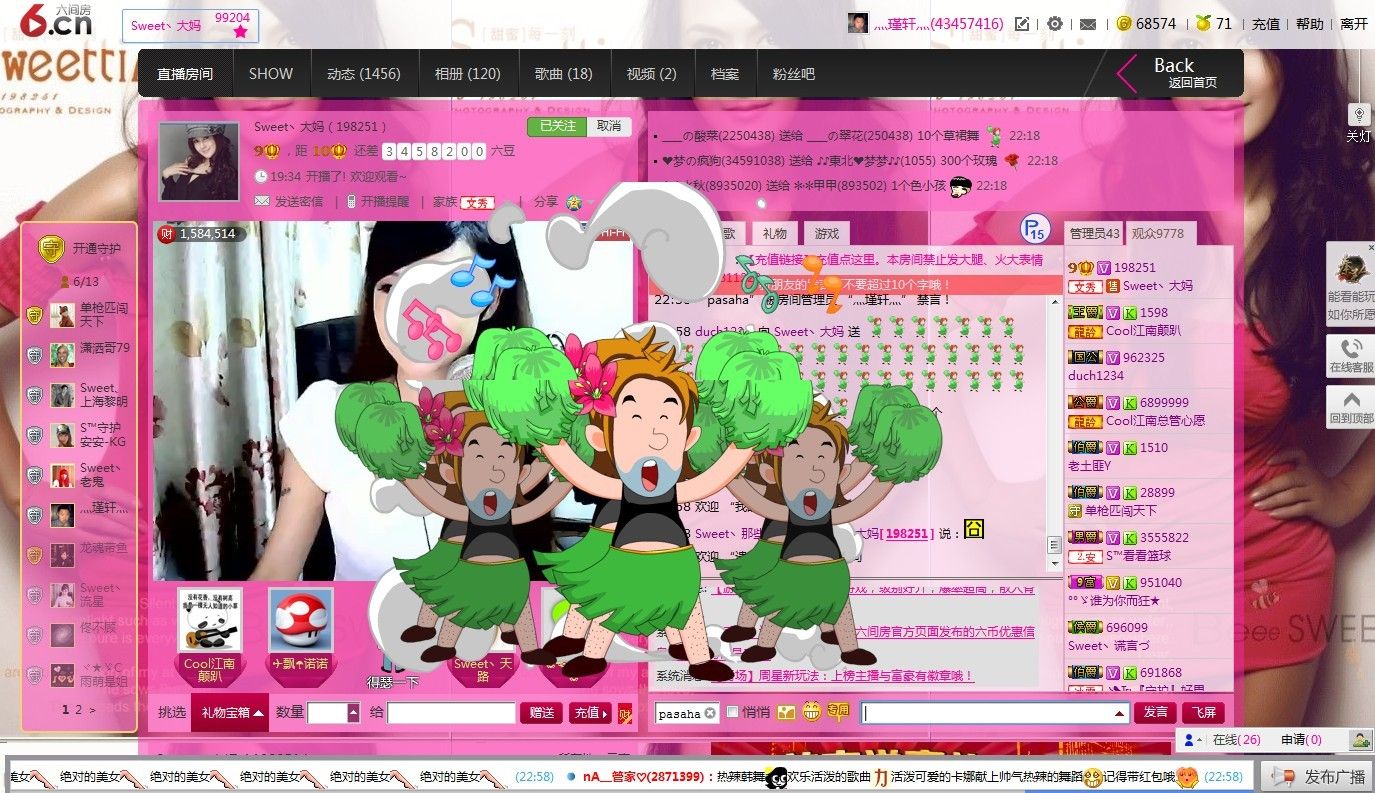
Task: Click the P15 level badge icon
Action: point(1034,230)
